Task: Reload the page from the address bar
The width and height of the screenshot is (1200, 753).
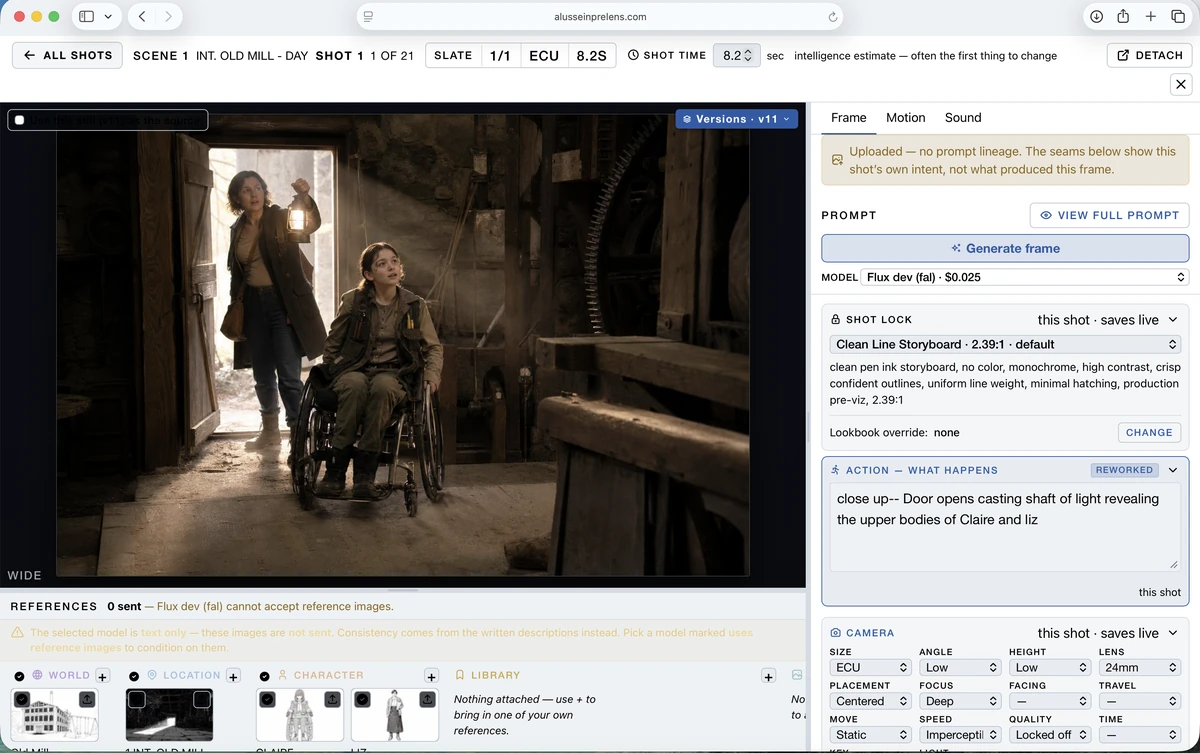Action: tap(832, 17)
